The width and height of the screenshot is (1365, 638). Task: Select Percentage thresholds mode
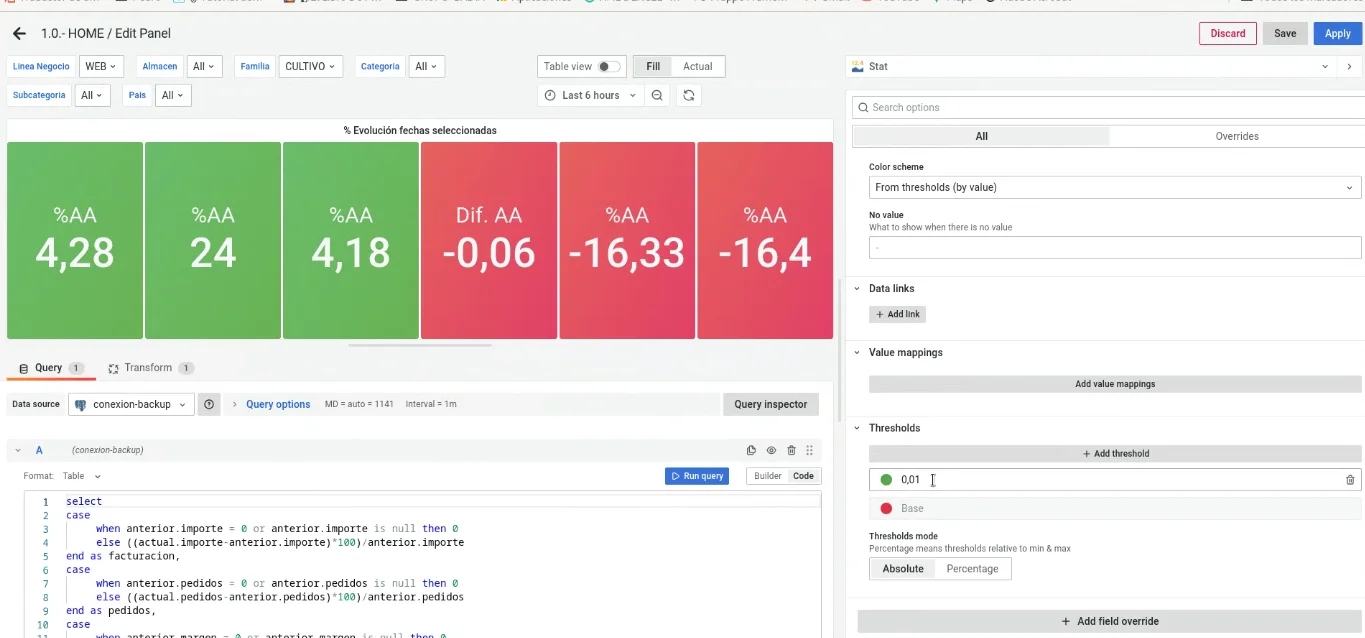(972, 569)
